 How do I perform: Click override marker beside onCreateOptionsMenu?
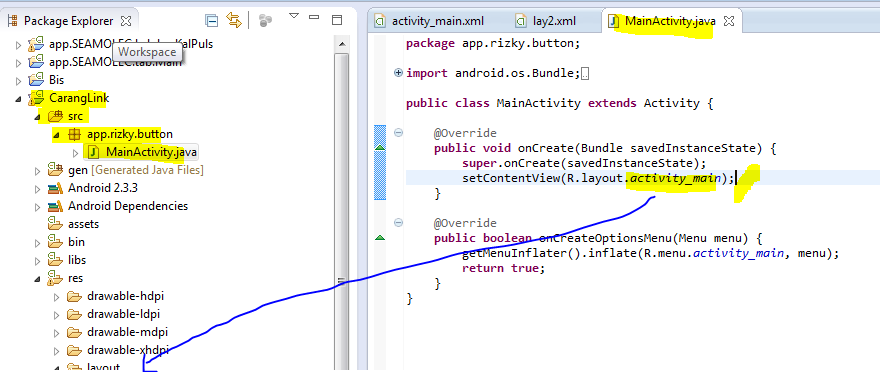pyautogui.click(x=380, y=238)
